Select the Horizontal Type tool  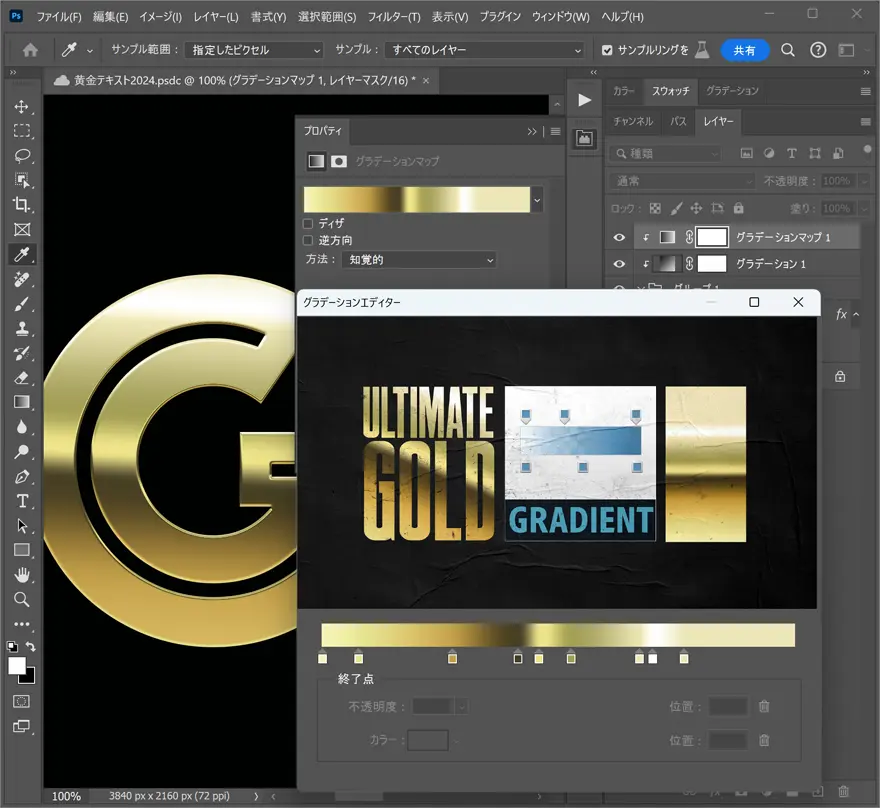(22, 501)
